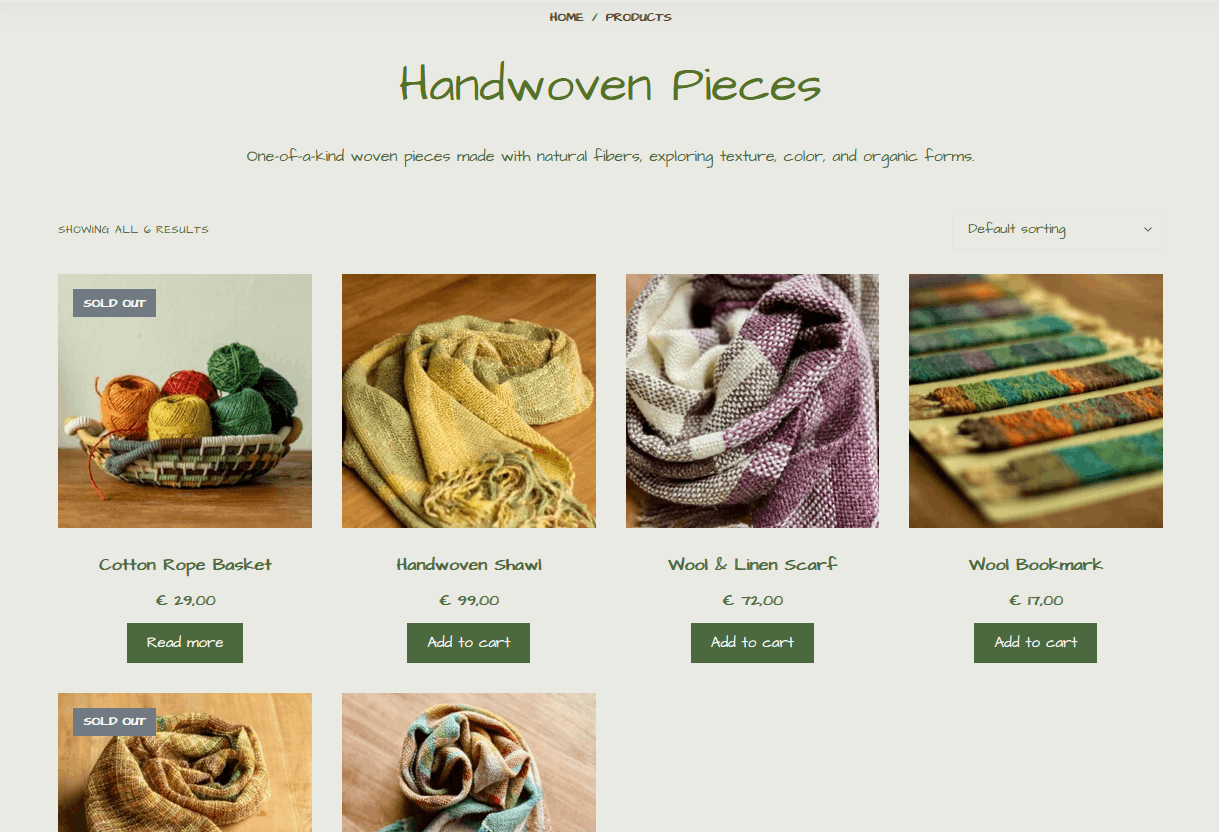Open the Default sorting dropdown
Viewport: 1219px width, 832px height.
pos(1057,229)
